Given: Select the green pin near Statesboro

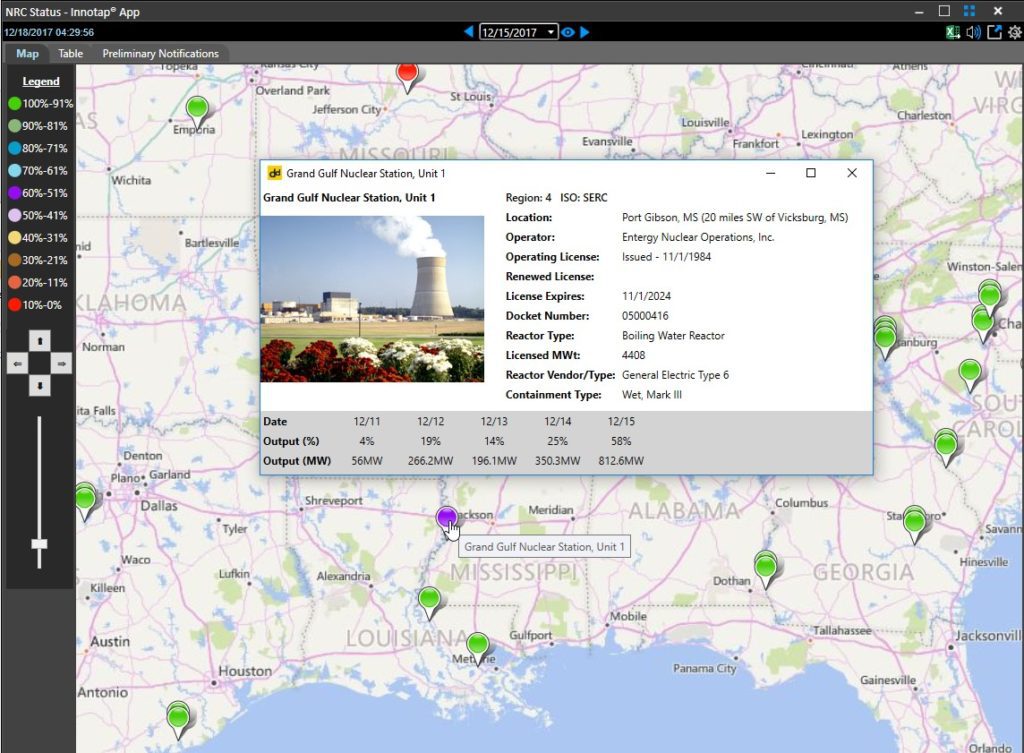Looking at the screenshot, I should [914, 522].
